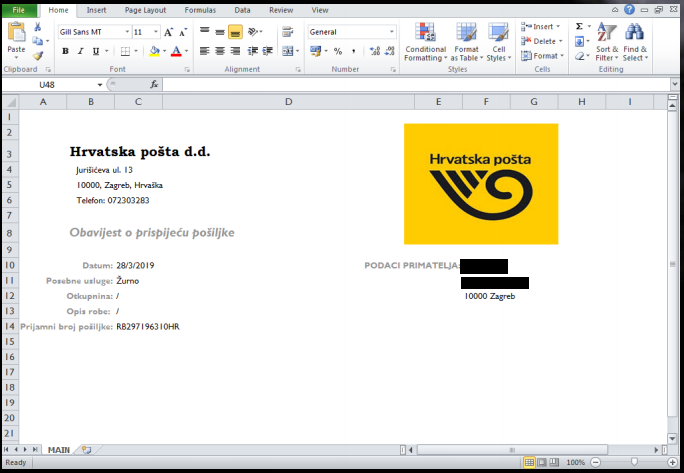The image size is (684, 473).
Task: Click Decrease Decimal icon
Action: (x=390, y=51)
